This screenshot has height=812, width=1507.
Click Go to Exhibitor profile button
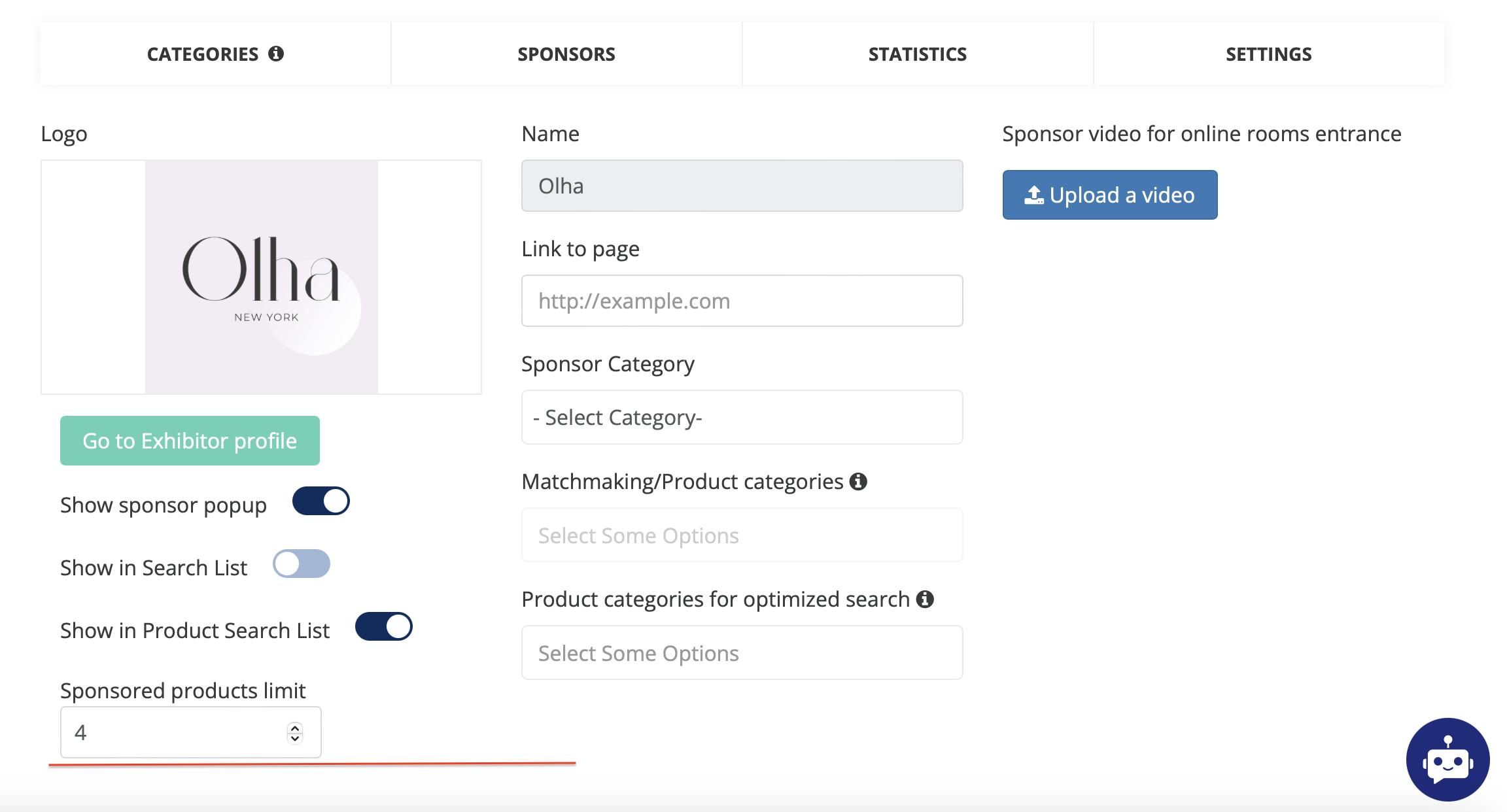pyautogui.click(x=190, y=441)
